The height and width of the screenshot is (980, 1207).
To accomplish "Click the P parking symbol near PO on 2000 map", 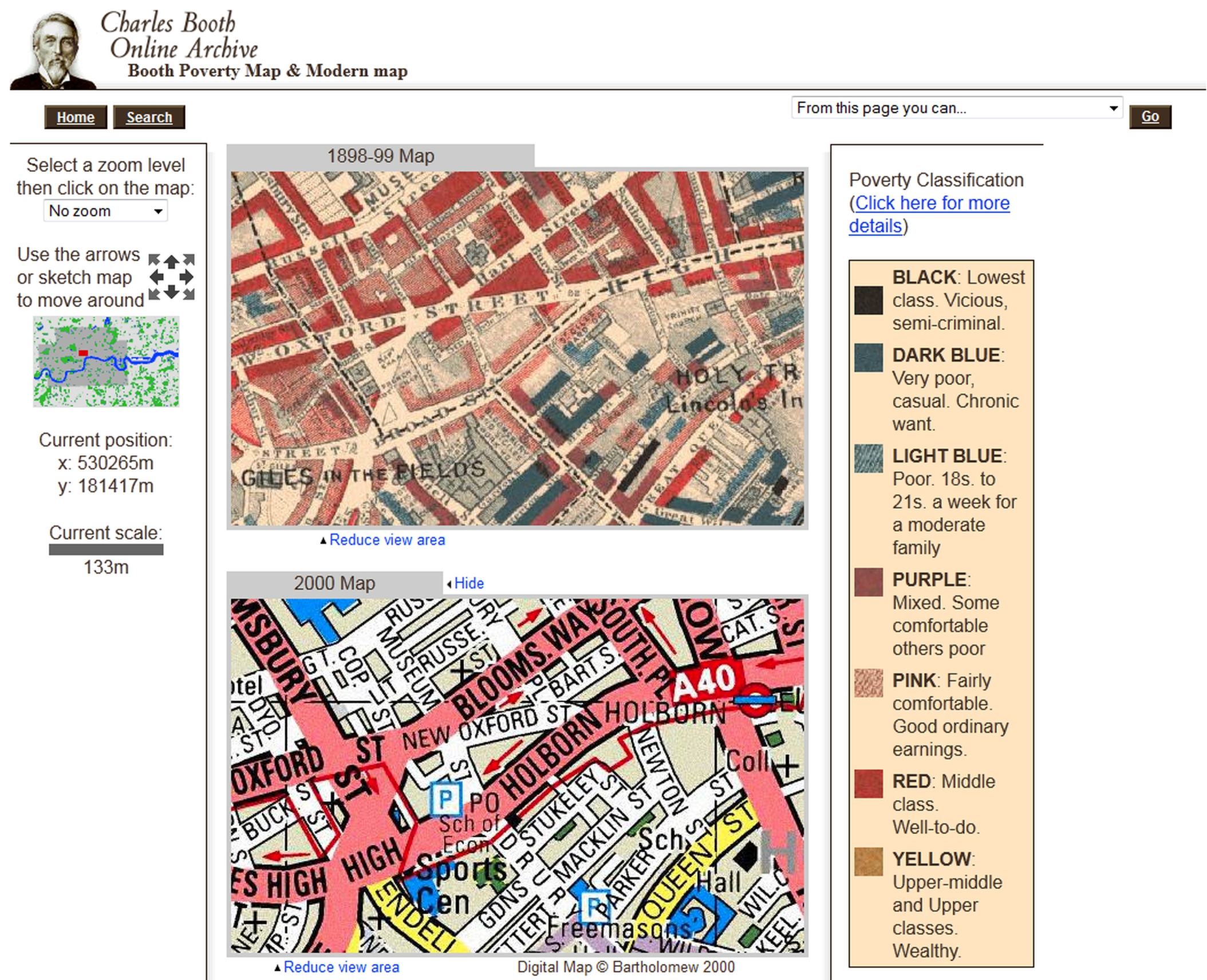I will pos(445,798).
